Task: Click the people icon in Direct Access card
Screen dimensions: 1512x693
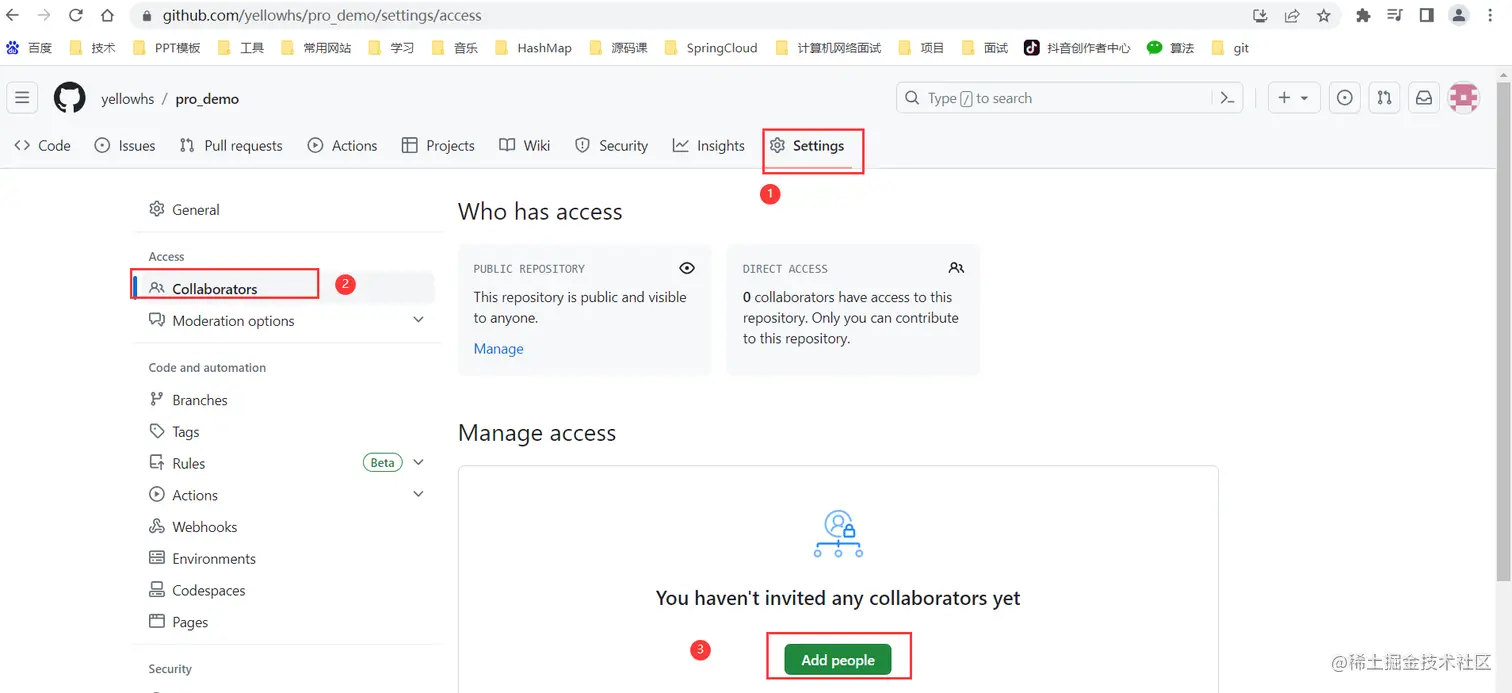Action: click(x=956, y=268)
